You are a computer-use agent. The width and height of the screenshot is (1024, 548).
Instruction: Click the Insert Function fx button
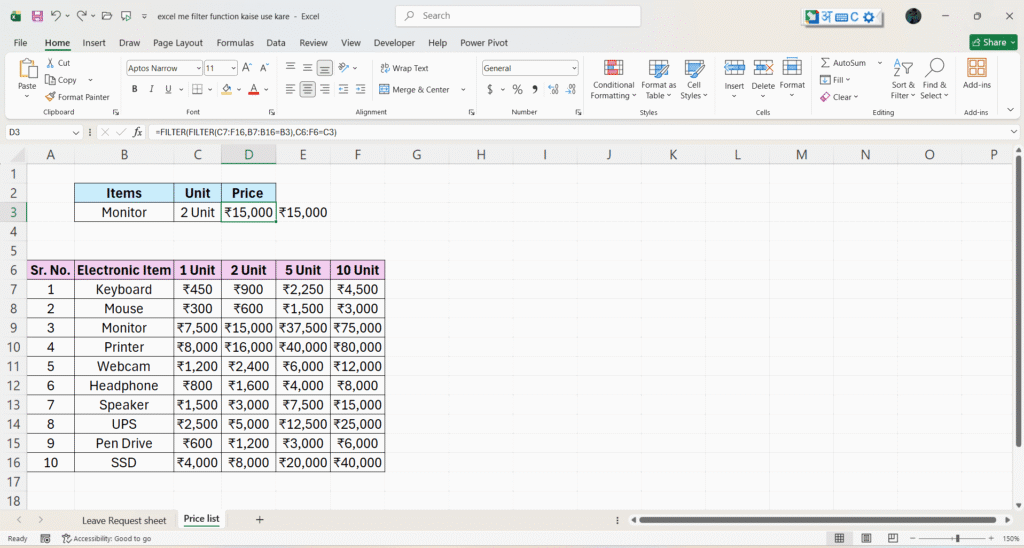click(x=137, y=132)
